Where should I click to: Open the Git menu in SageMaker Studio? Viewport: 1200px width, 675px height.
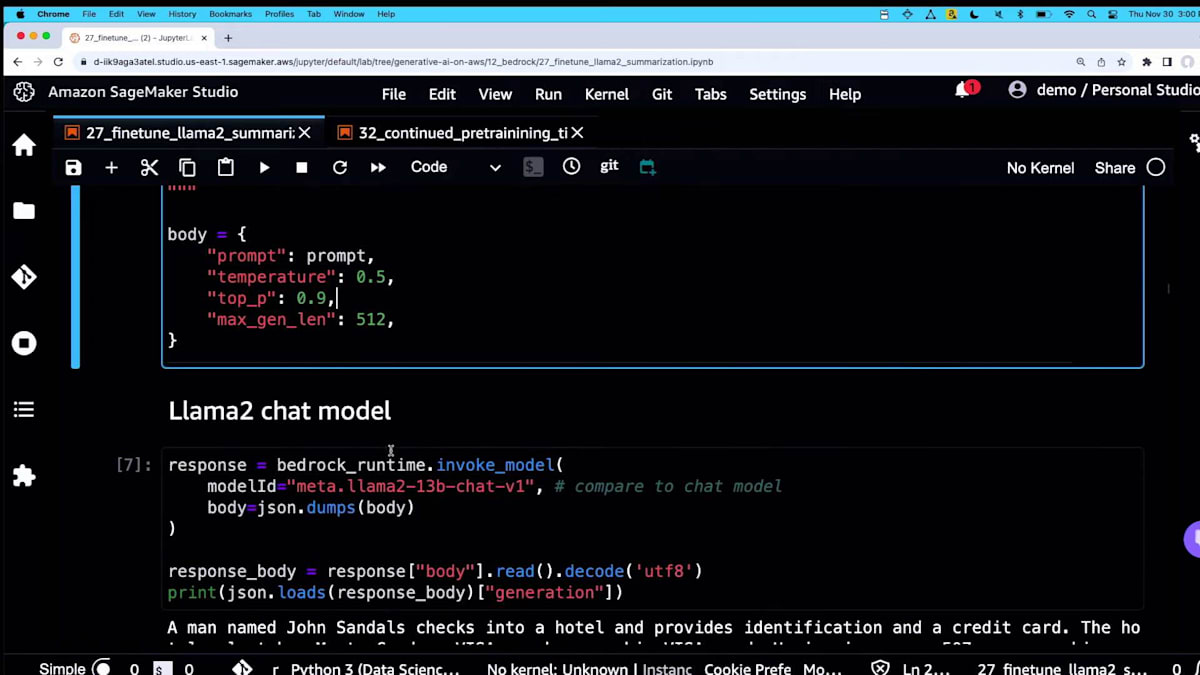tap(662, 94)
